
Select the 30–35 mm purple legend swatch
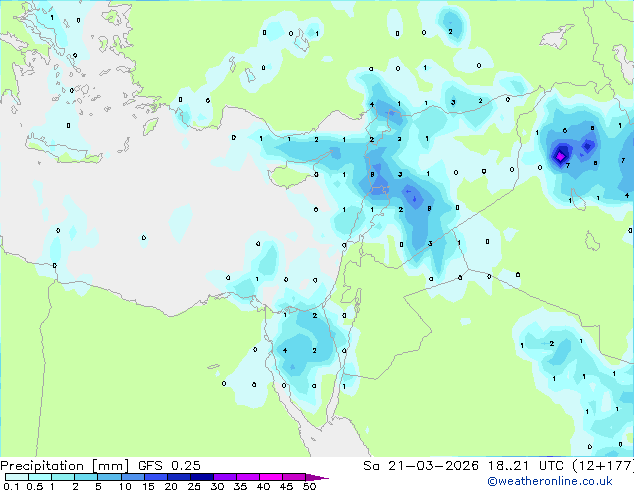coord(225,477)
